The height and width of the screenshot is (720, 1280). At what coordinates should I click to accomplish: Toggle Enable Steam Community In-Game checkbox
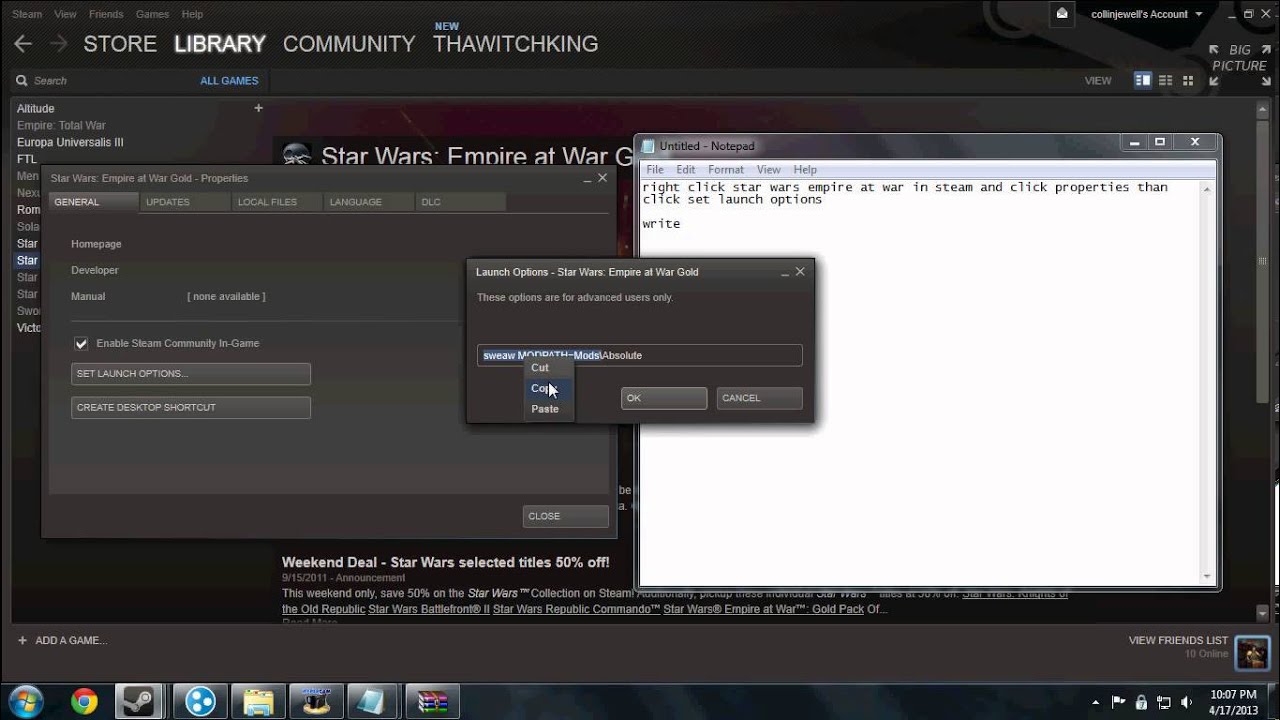[81, 343]
